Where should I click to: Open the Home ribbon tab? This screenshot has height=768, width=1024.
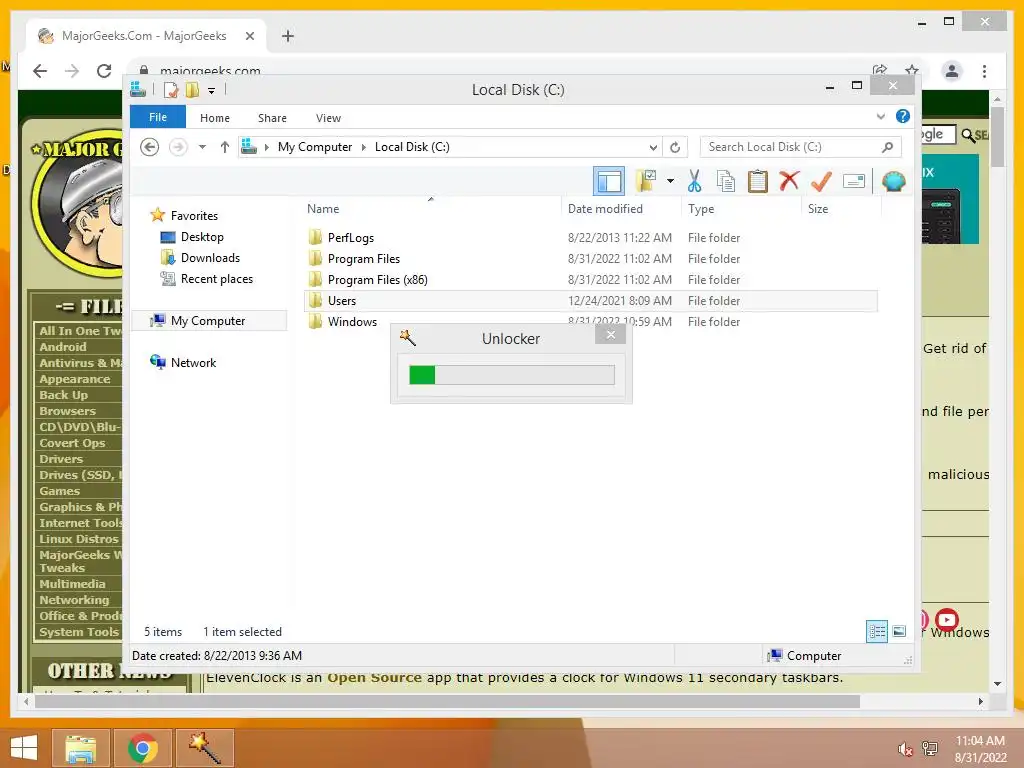215,118
